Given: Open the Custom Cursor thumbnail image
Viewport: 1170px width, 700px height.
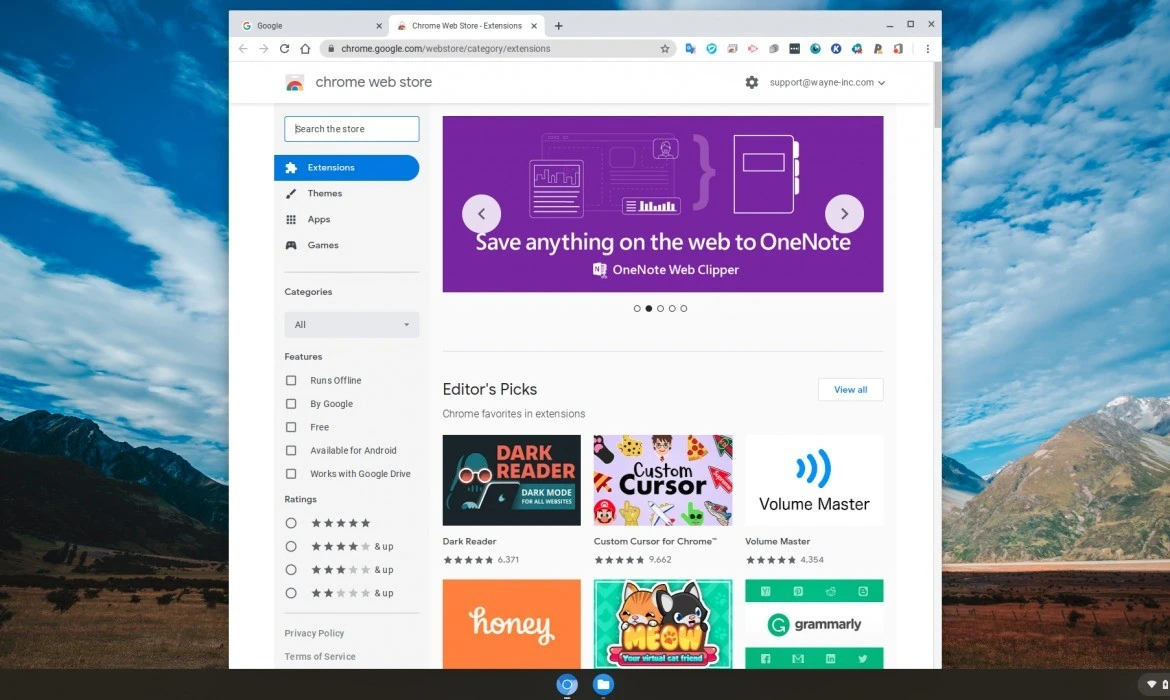Looking at the screenshot, I should [x=663, y=481].
